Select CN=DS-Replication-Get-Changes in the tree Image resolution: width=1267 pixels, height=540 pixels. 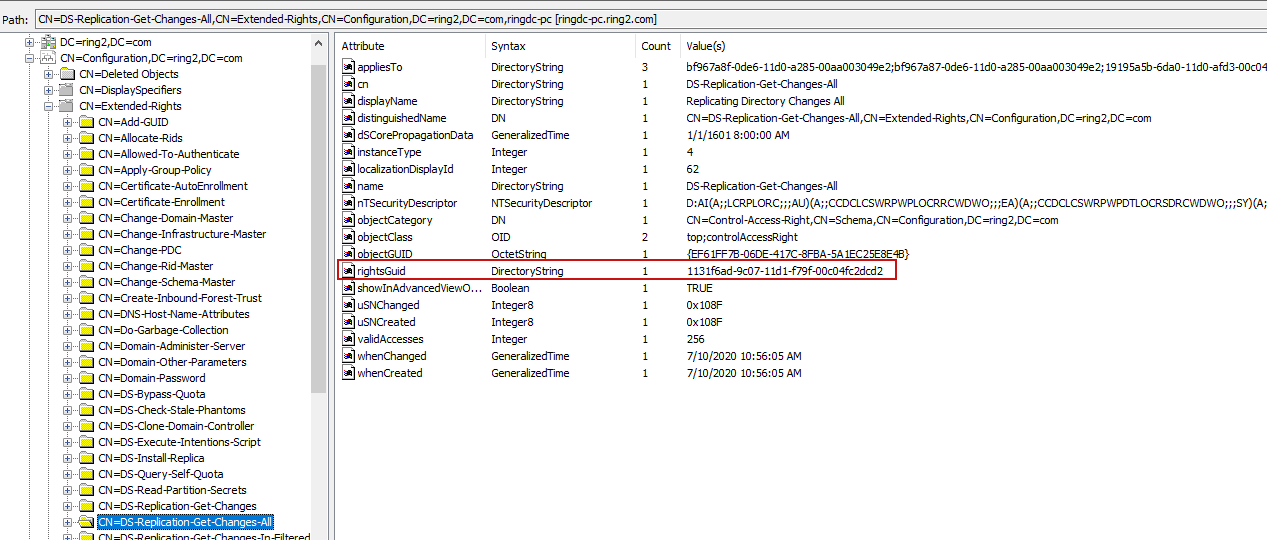pos(177,506)
